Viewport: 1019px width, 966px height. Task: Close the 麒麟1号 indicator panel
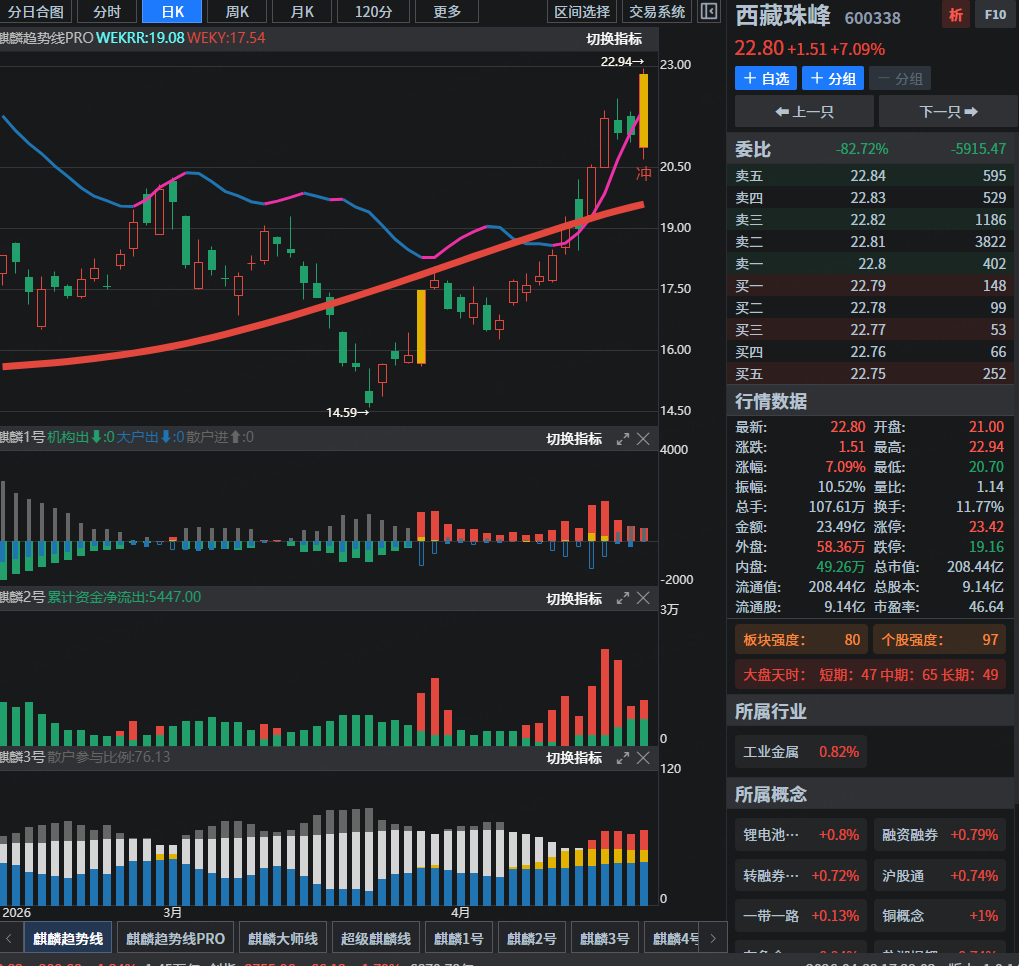click(x=643, y=439)
